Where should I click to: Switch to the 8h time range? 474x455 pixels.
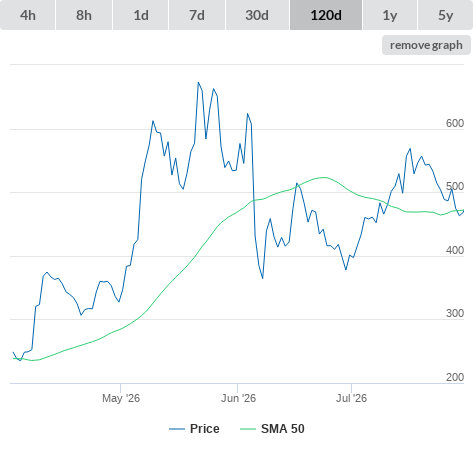(x=84, y=15)
